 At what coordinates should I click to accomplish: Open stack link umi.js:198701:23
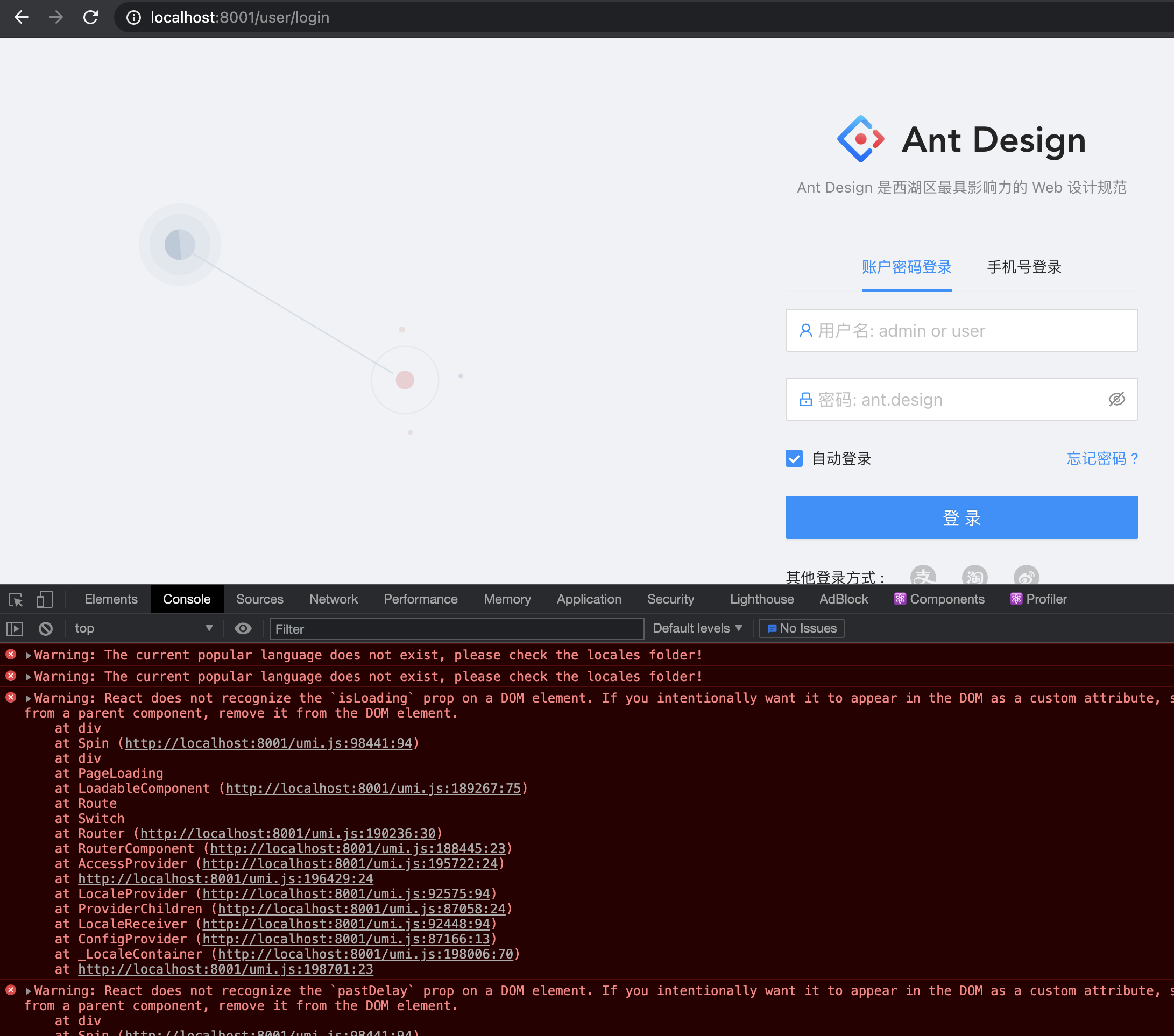click(x=226, y=969)
